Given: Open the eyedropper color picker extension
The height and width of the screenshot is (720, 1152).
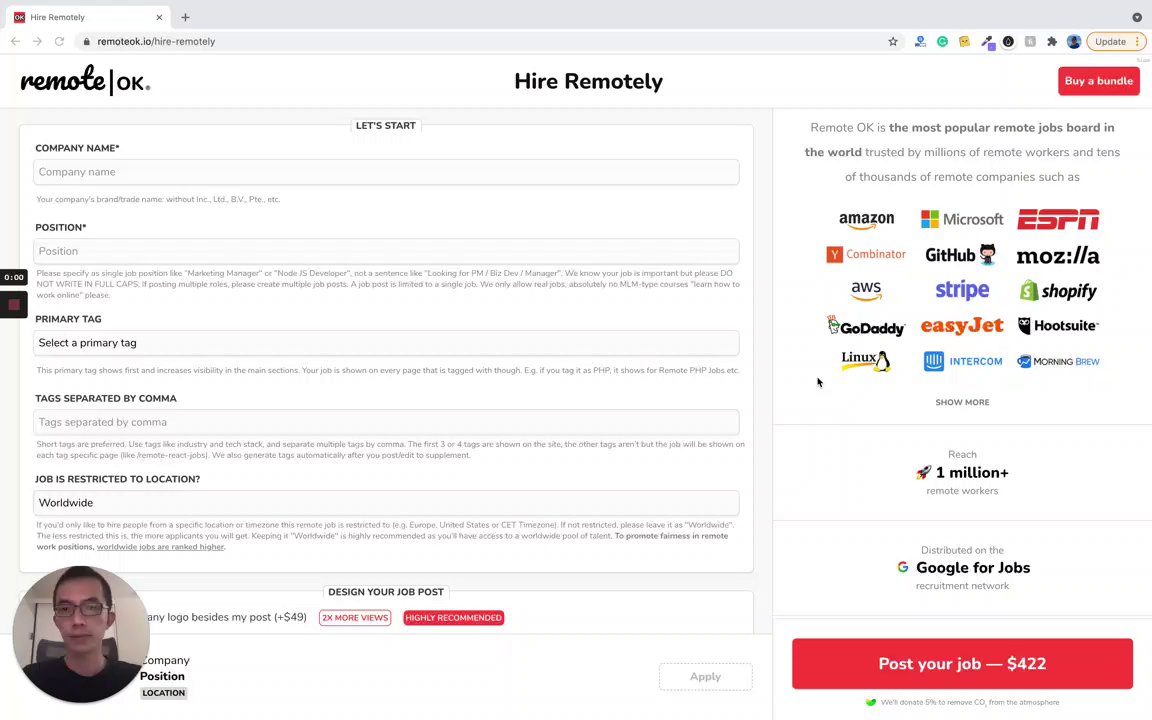Looking at the screenshot, I should (x=987, y=42).
